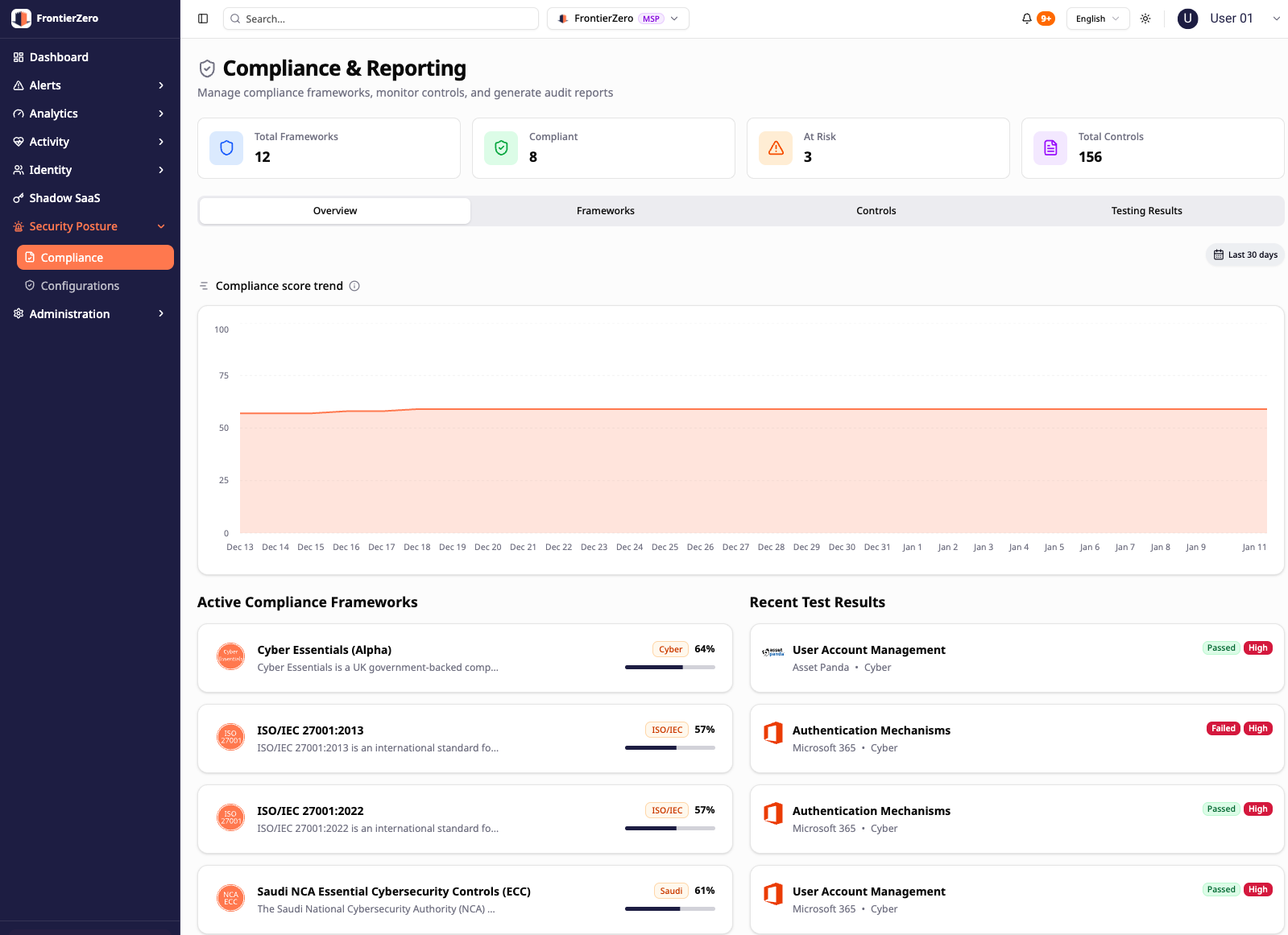Click the At Risk warning triangle icon
This screenshot has height=935, width=1288.
pyautogui.click(x=776, y=148)
